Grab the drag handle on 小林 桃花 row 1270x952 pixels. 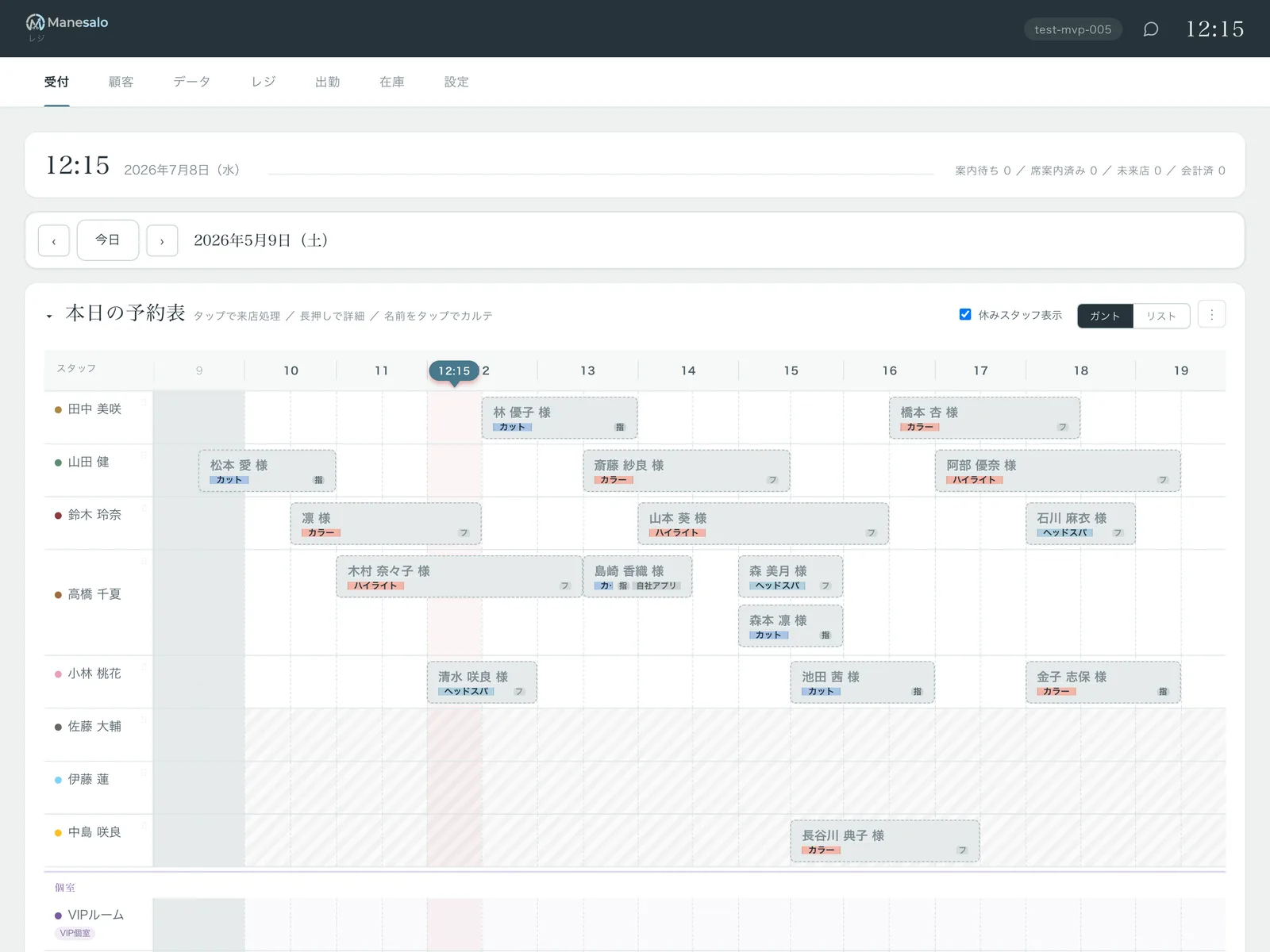(144, 667)
